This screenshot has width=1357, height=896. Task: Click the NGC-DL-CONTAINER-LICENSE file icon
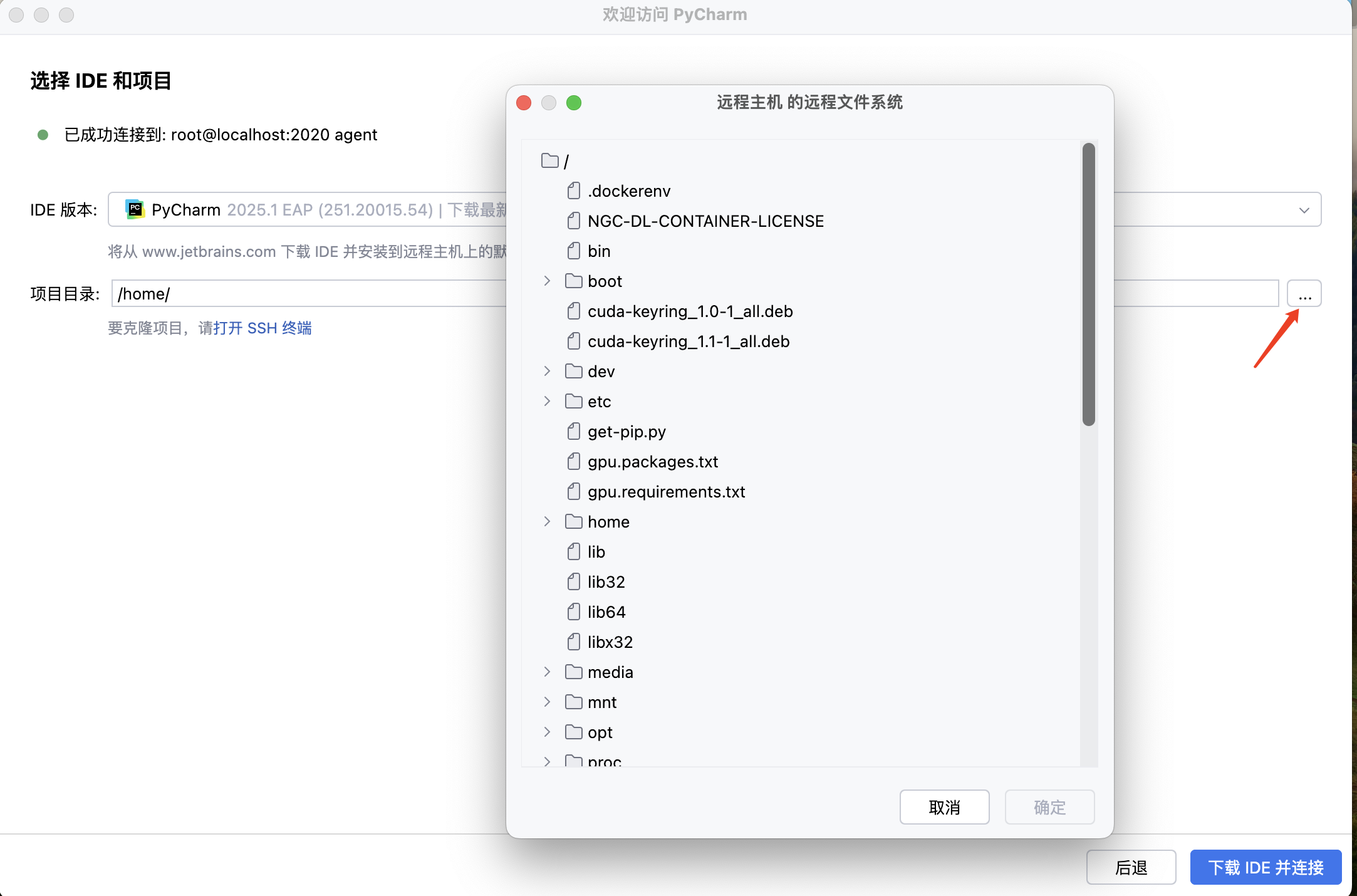click(x=573, y=221)
